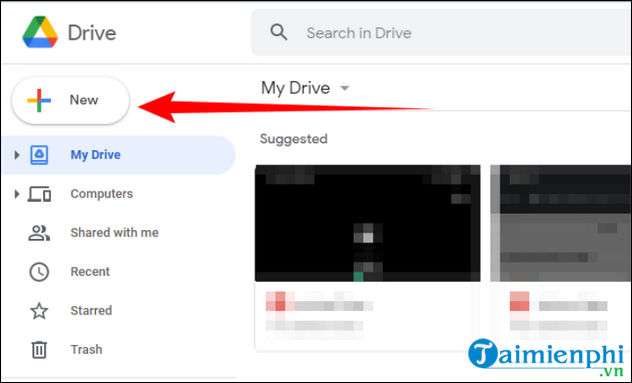This screenshot has width=632, height=383.
Task: Click the Google Drive logo
Action: [x=40, y=32]
